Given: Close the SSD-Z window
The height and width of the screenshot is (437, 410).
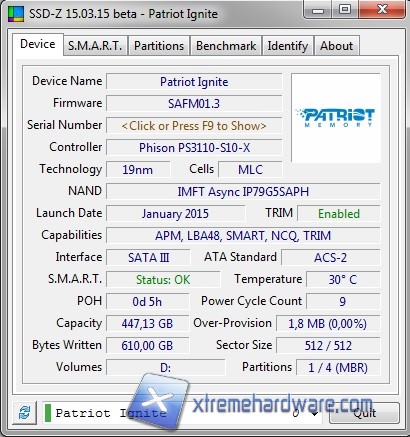Looking at the screenshot, I should coord(382,10).
